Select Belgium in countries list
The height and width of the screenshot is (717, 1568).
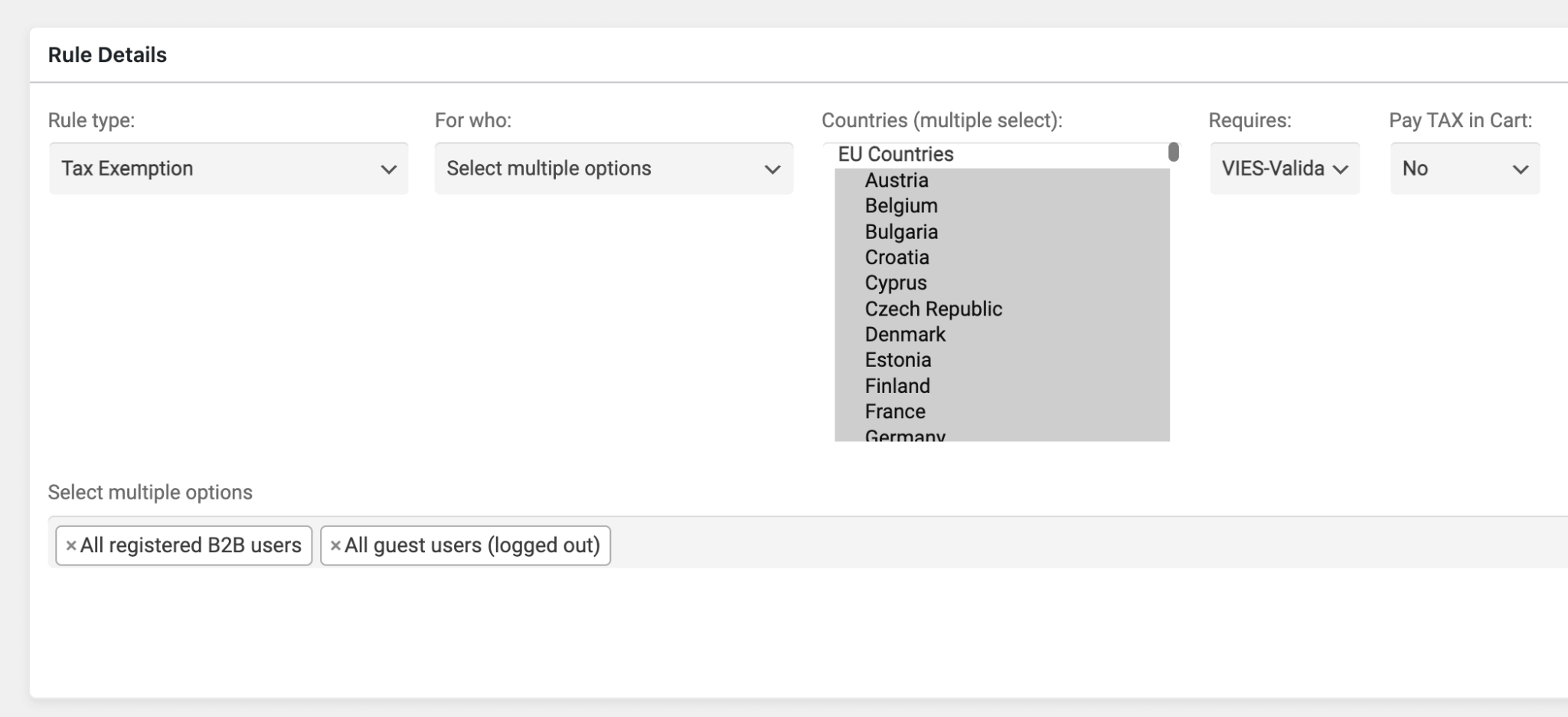(901, 206)
